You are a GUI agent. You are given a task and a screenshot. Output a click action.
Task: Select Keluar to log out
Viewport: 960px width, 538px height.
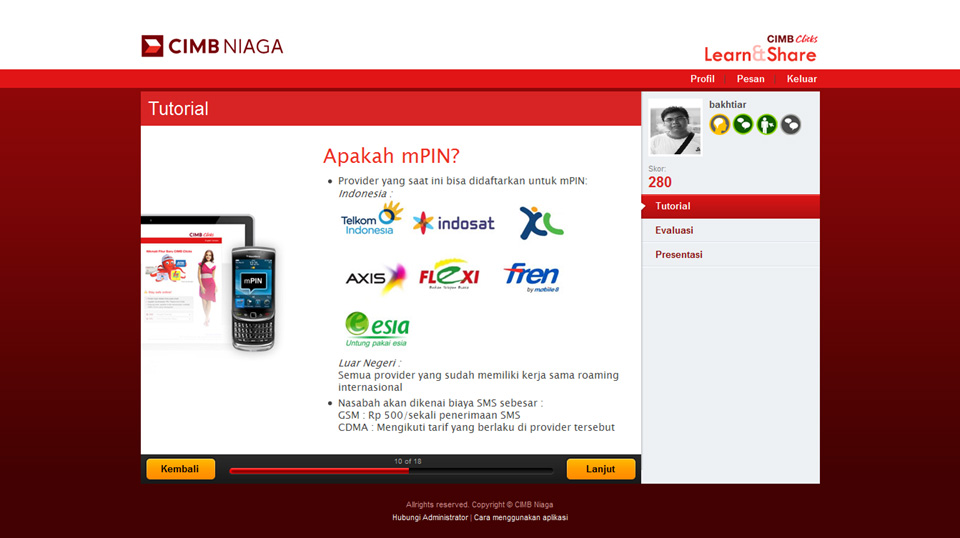801,79
